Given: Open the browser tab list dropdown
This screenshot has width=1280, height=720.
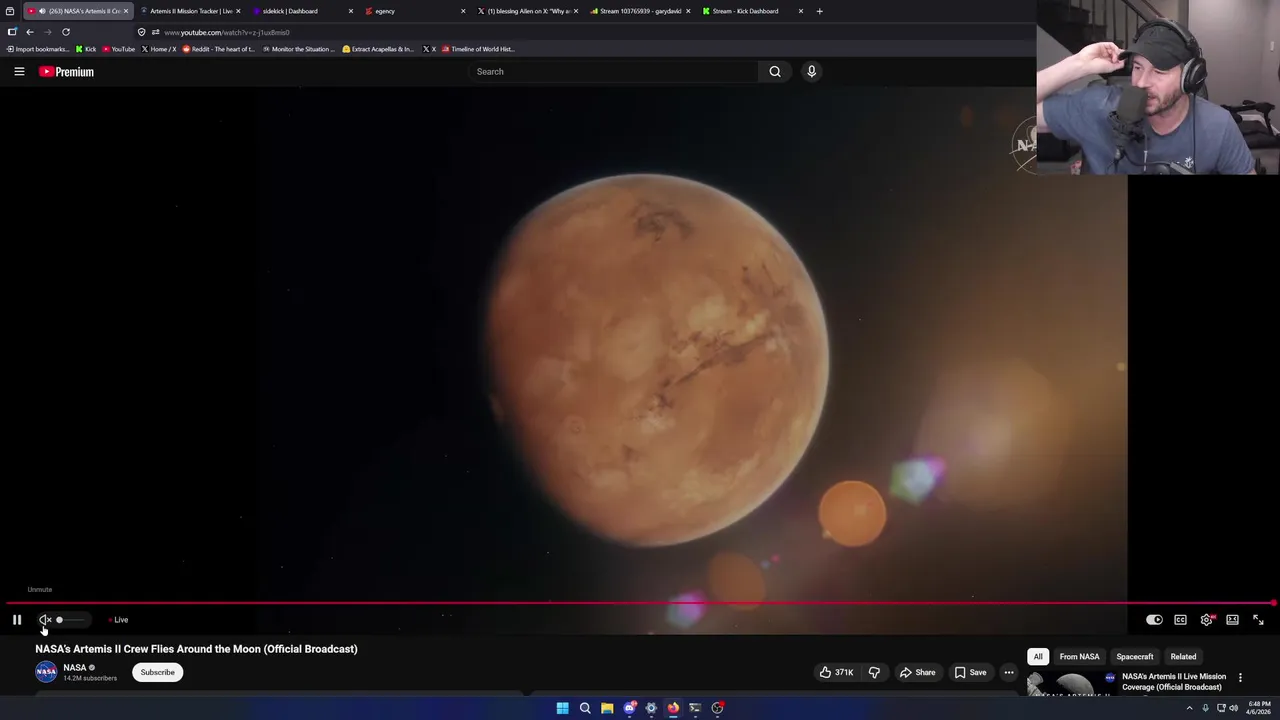Looking at the screenshot, I should [10, 11].
